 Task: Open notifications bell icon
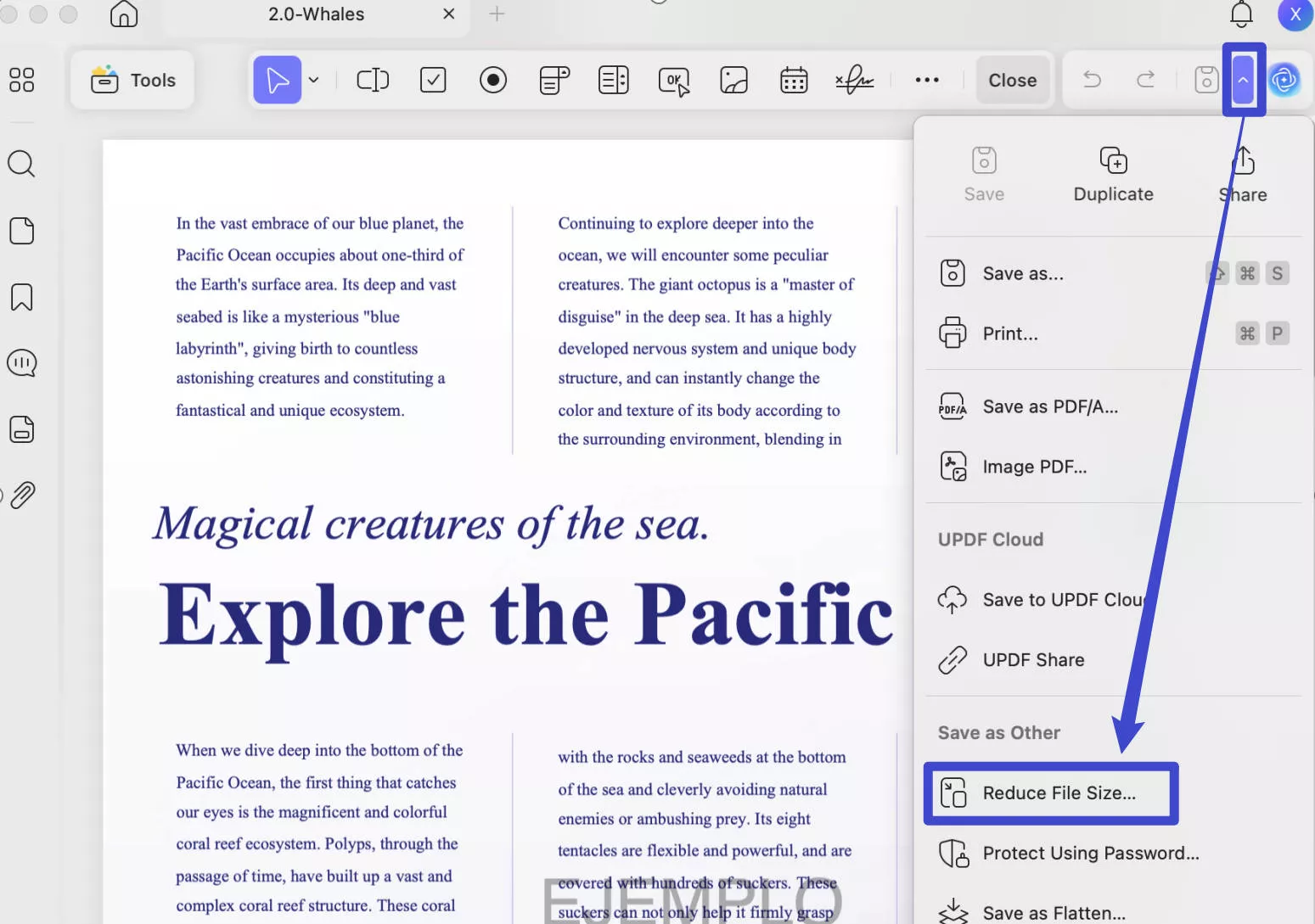[1241, 14]
